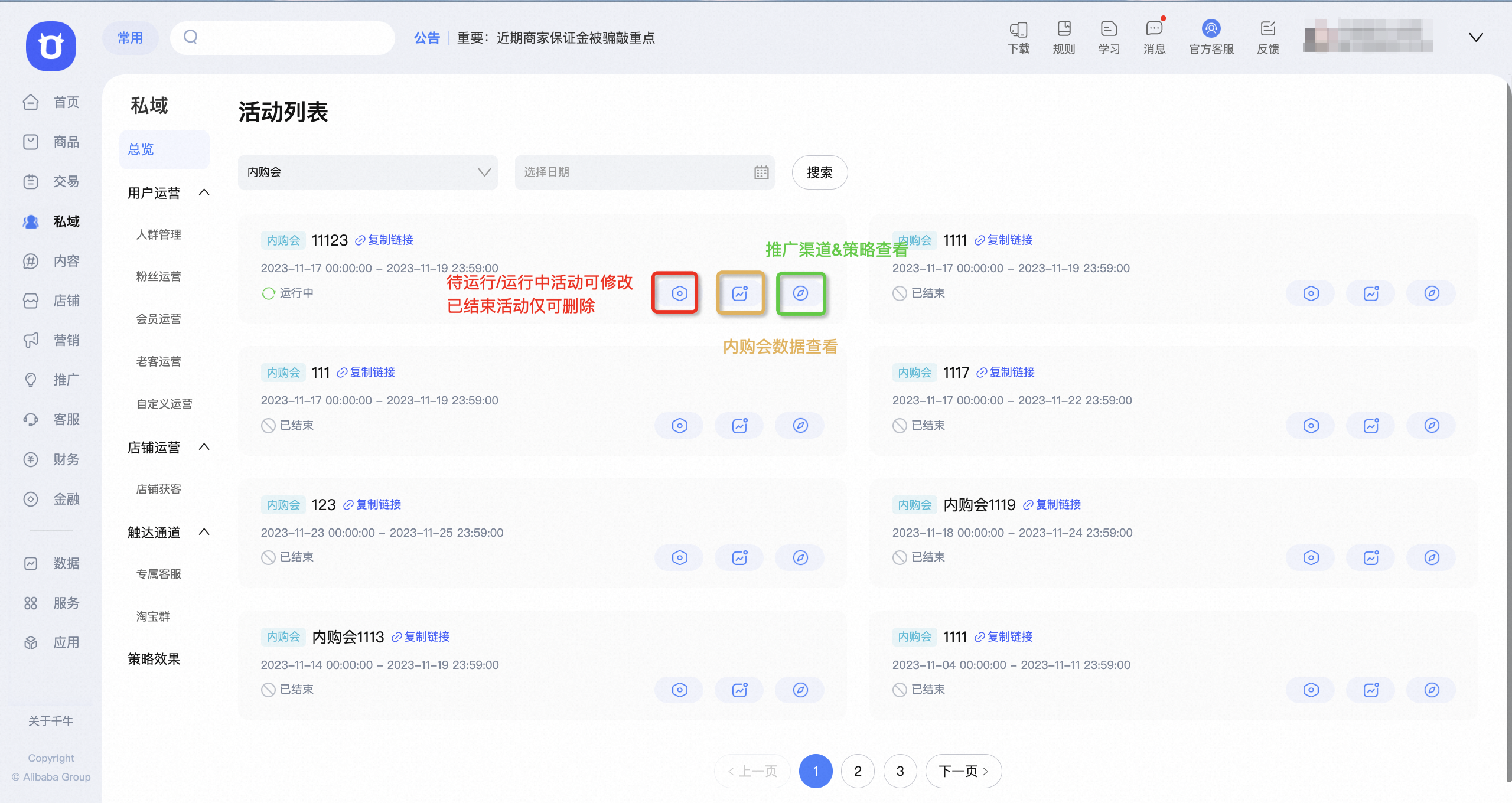1512x803 pixels.
Task: Collapse the 触达通道 section
Action: (204, 532)
